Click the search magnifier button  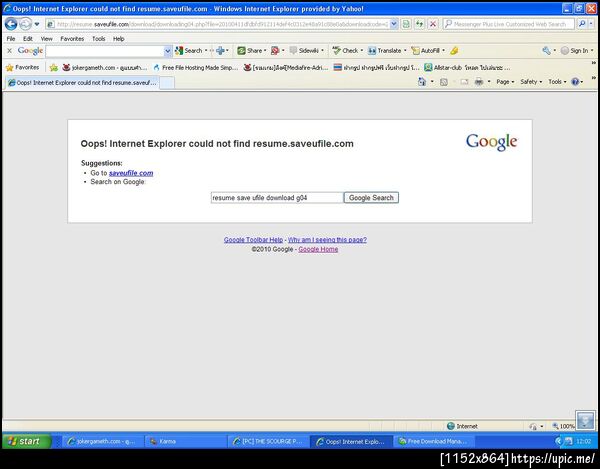582,24
